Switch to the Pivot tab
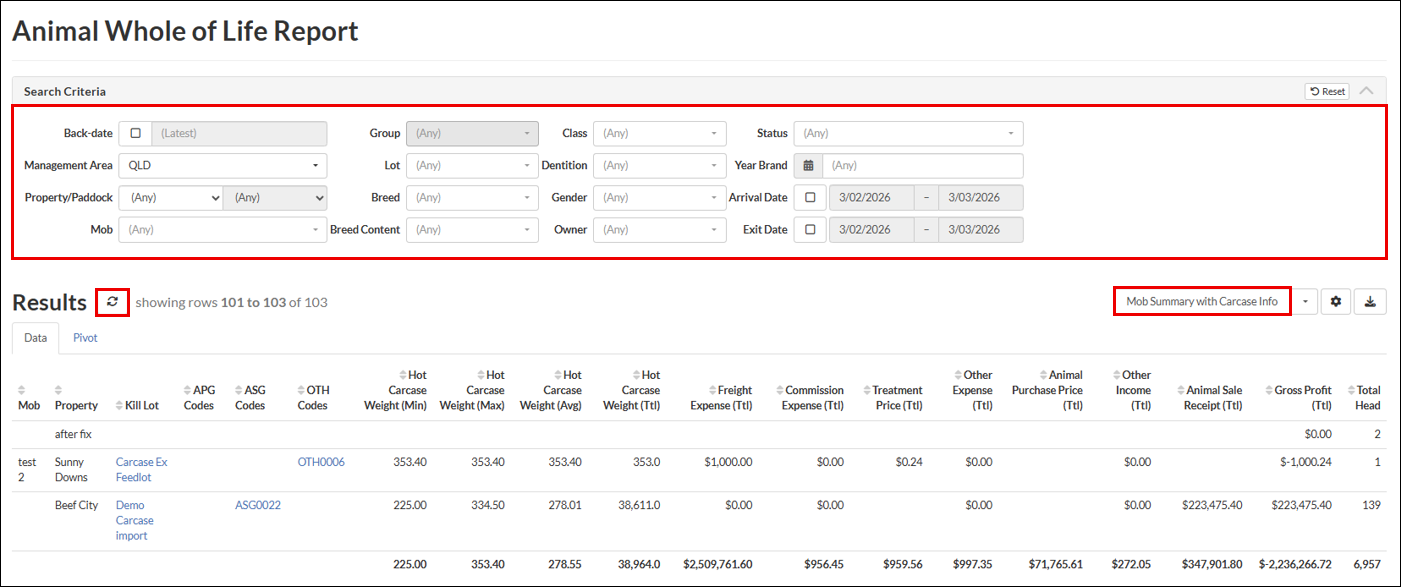Image resolution: width=1401 pixels, height=587 pixels. tap(85, 338)
